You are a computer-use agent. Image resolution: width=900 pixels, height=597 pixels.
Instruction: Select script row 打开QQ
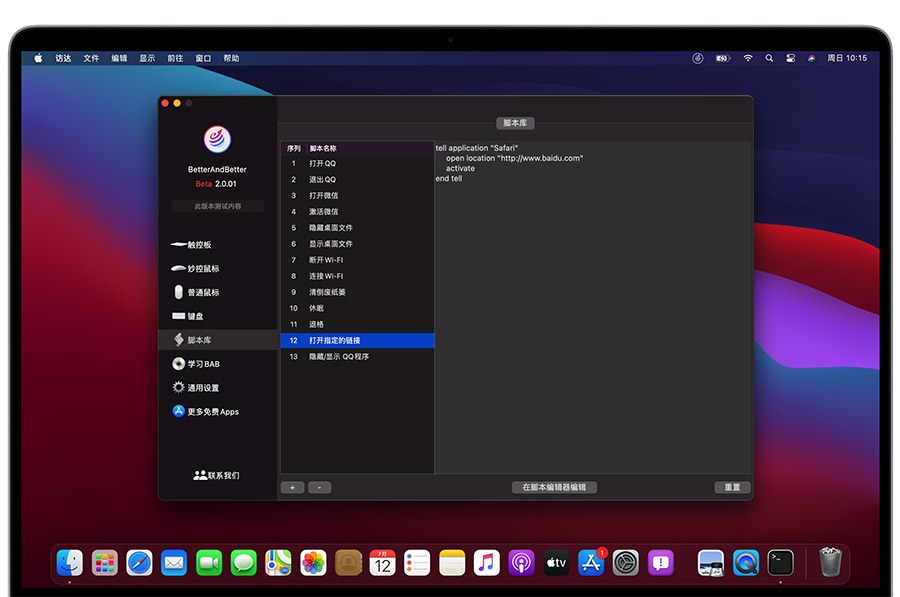357,164
